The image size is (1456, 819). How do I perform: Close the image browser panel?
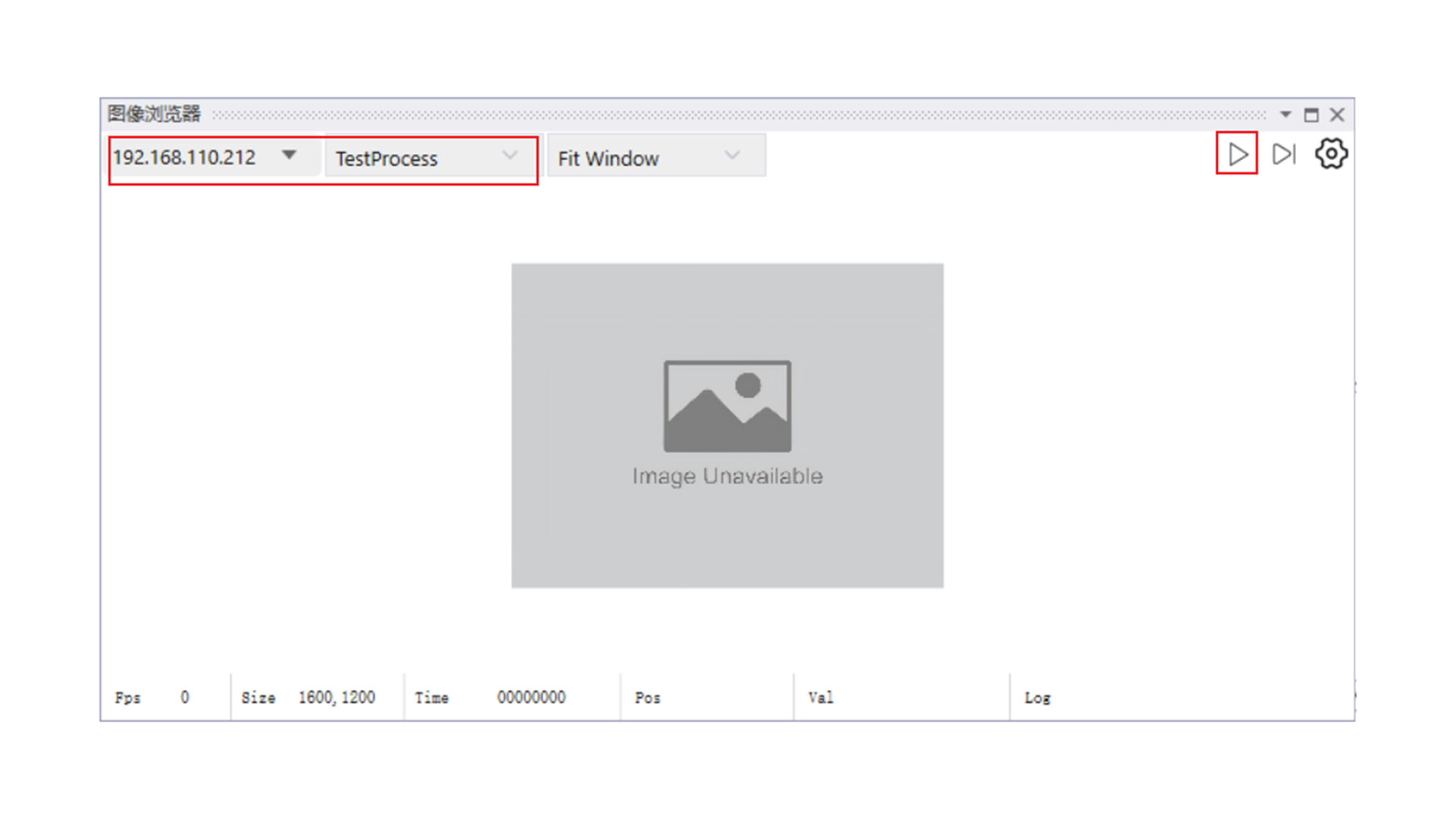1337,115
